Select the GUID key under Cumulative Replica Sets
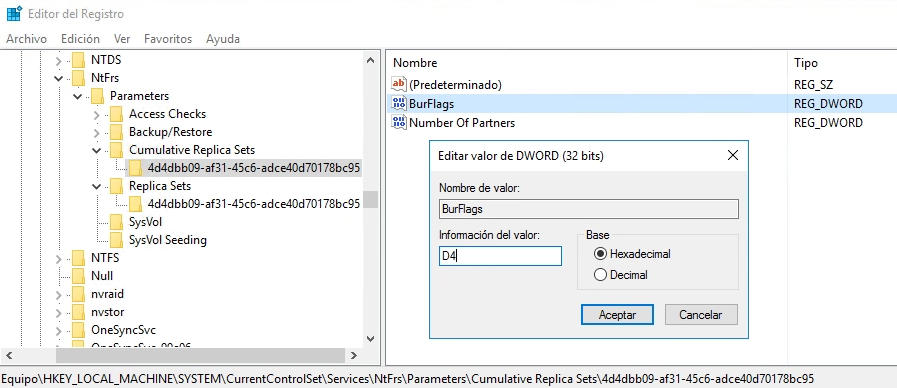 (253, 168)
